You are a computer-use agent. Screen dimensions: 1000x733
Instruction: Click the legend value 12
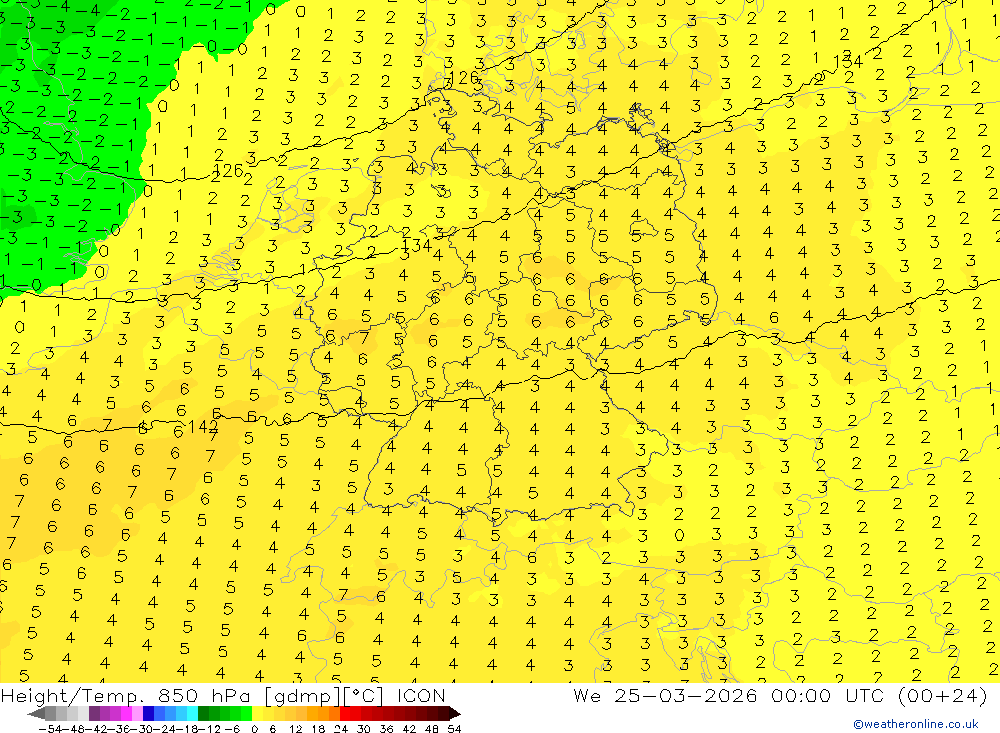(x=295, y=729)
